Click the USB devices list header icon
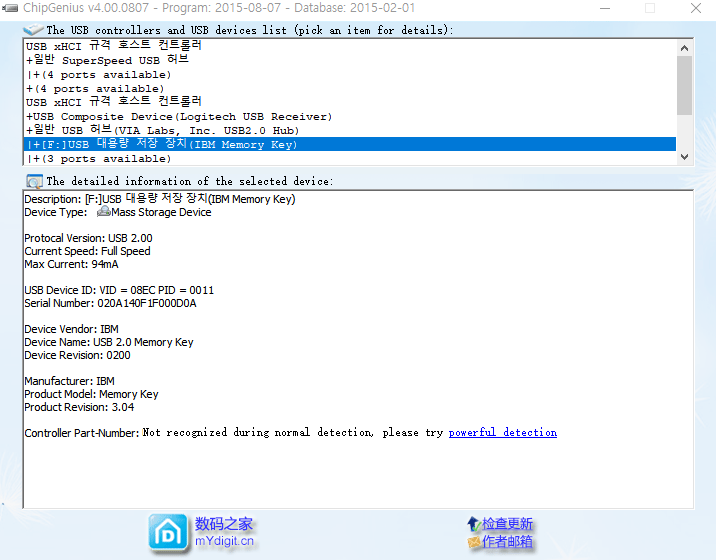The image size is (716, 560). tap(34, 30)
